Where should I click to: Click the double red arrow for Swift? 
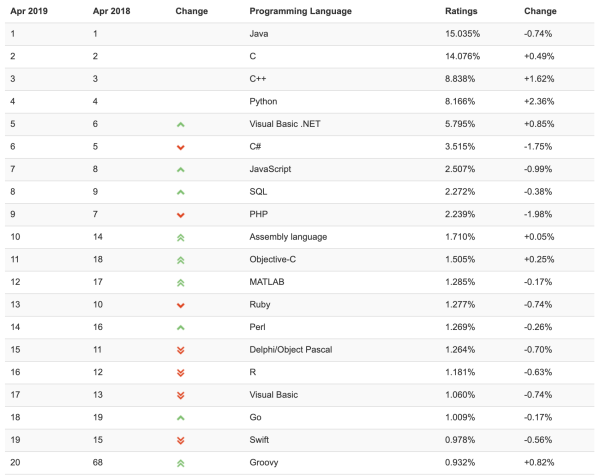tap(181, 440)
